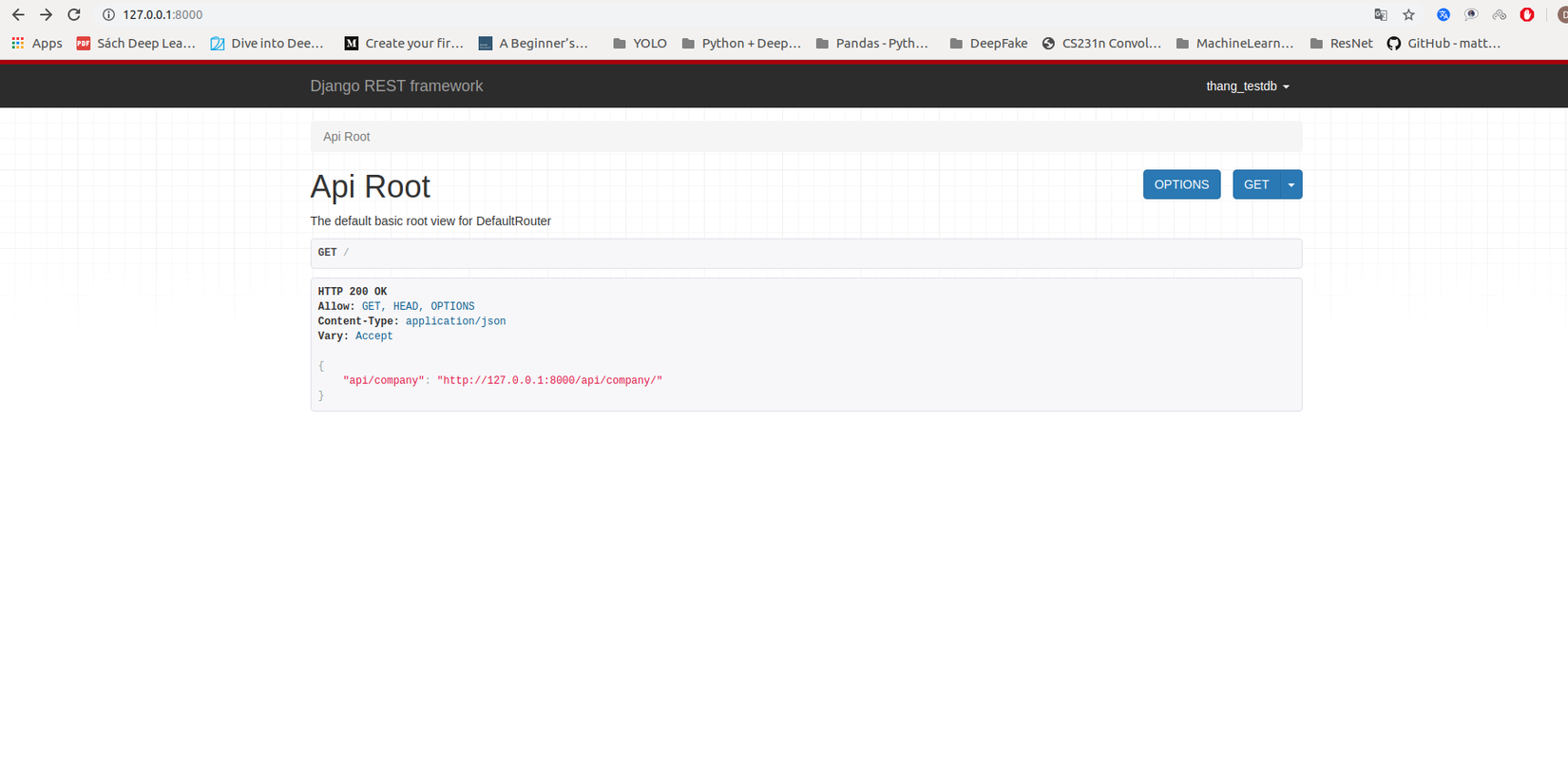Click the OPTIONS request button
This screenshot has height=770, width=1568.
[x=1181, y=184]
